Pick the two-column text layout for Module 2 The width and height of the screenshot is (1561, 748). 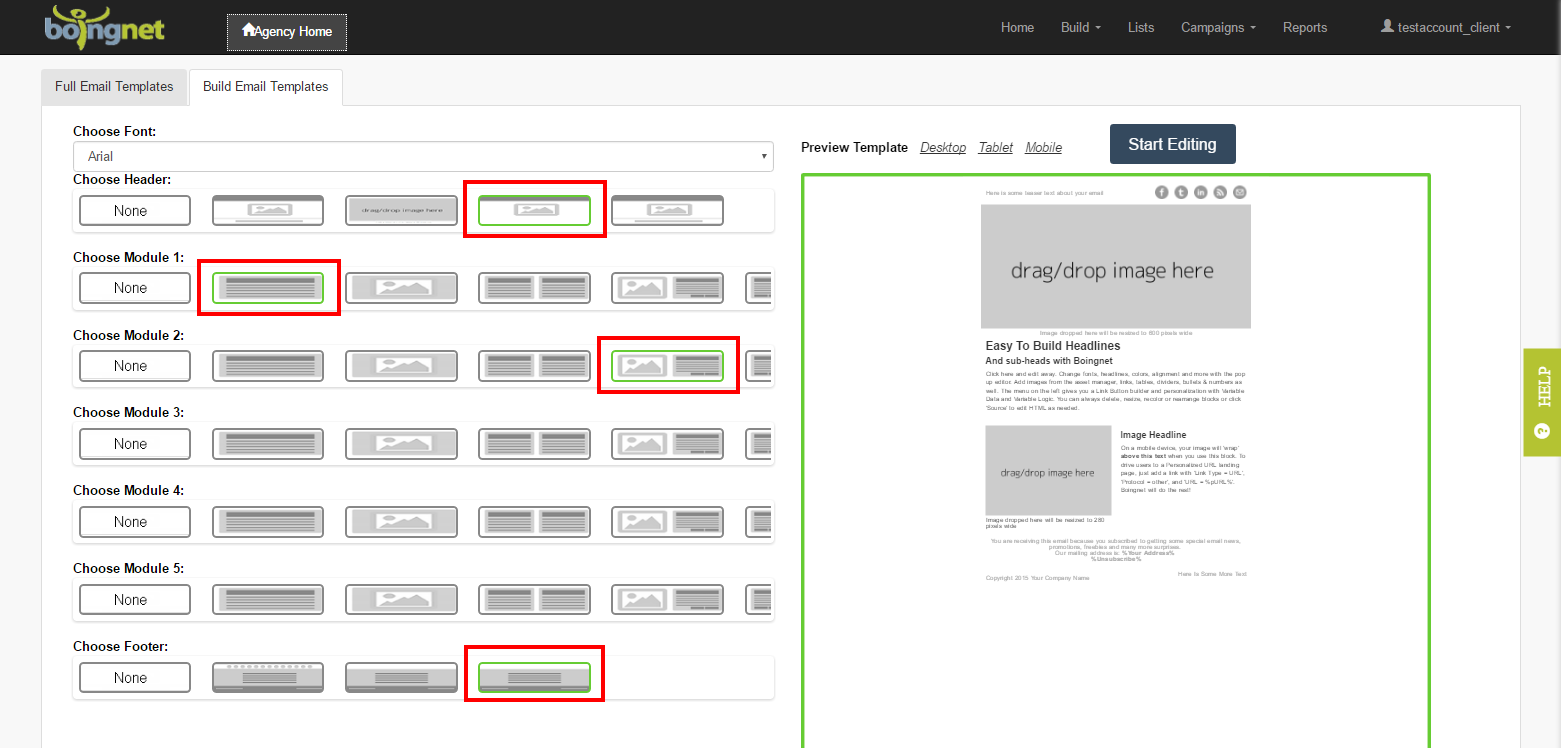[534, 366]
